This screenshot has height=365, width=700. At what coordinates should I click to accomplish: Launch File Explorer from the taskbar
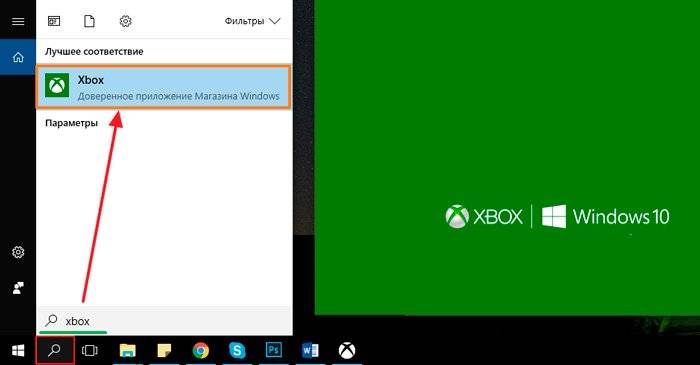click(x=128, y=350)
